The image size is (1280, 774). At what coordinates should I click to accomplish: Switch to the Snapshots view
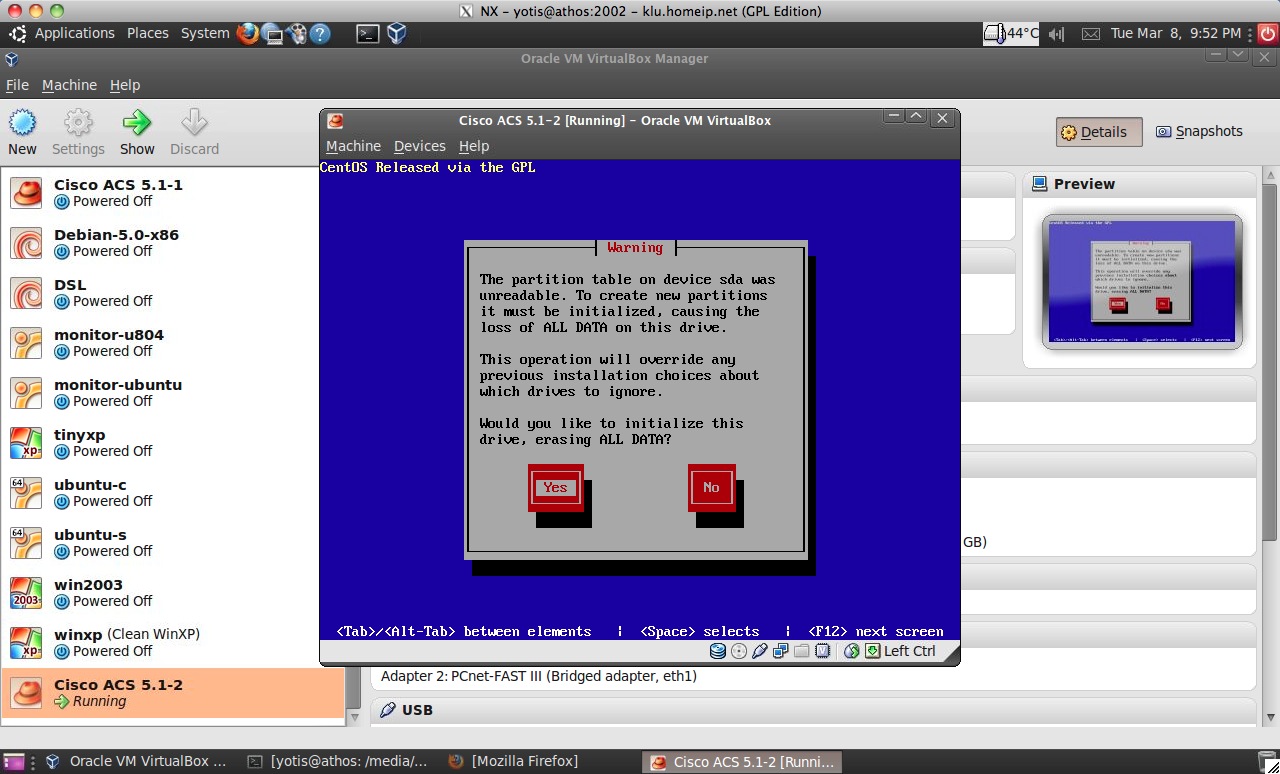pyautogui.click(x=1199, y=131)
